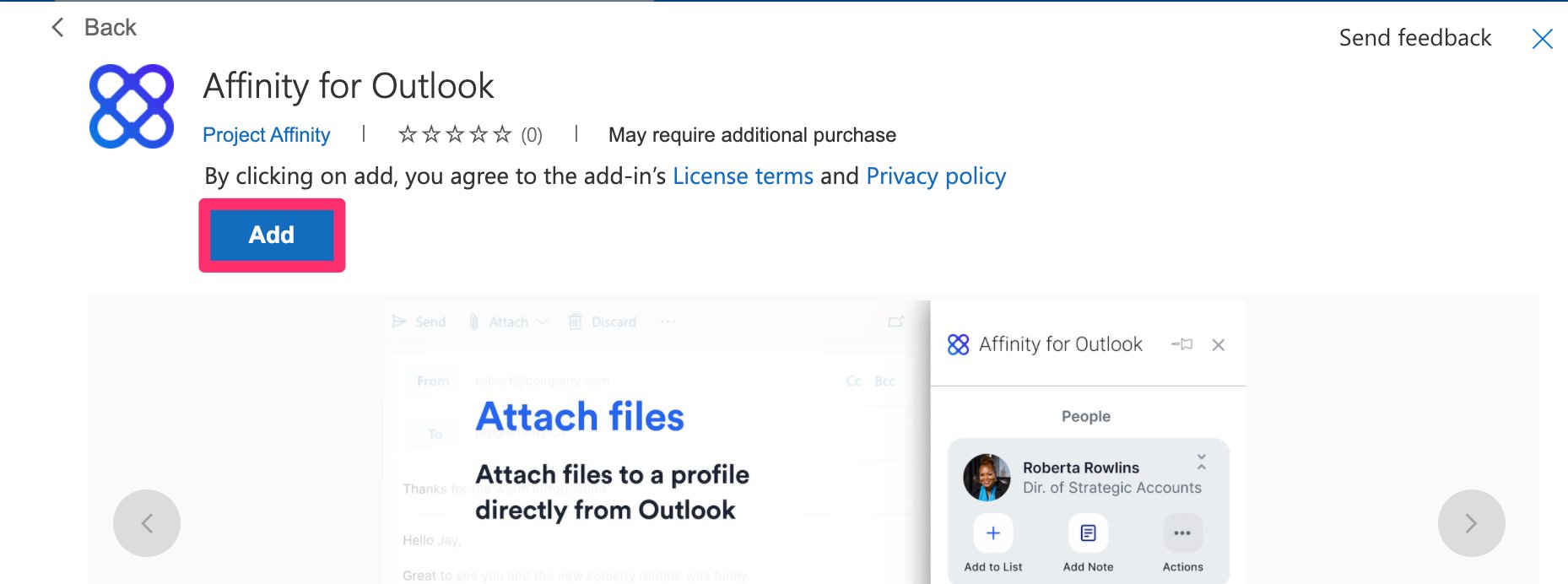Screen dimensions: 1568x584
Task: Click the Actions ellipsis icon in preview
Action: (x=1182, y=533)
